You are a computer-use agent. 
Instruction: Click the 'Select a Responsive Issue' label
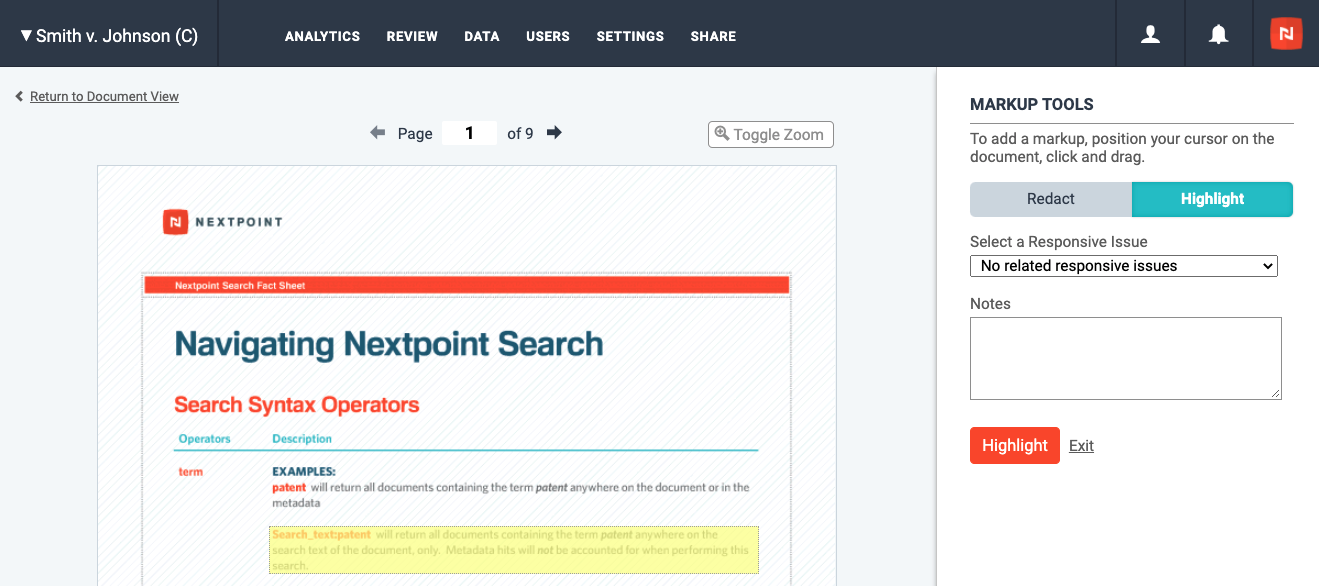pyautogui.click(x=1059, y=242)
